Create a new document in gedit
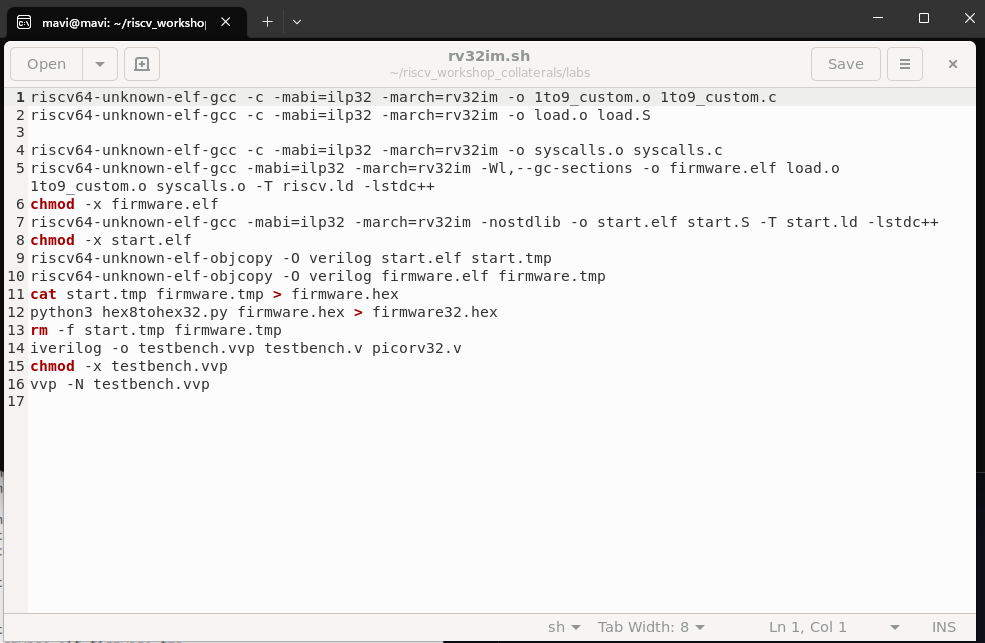 141,63
